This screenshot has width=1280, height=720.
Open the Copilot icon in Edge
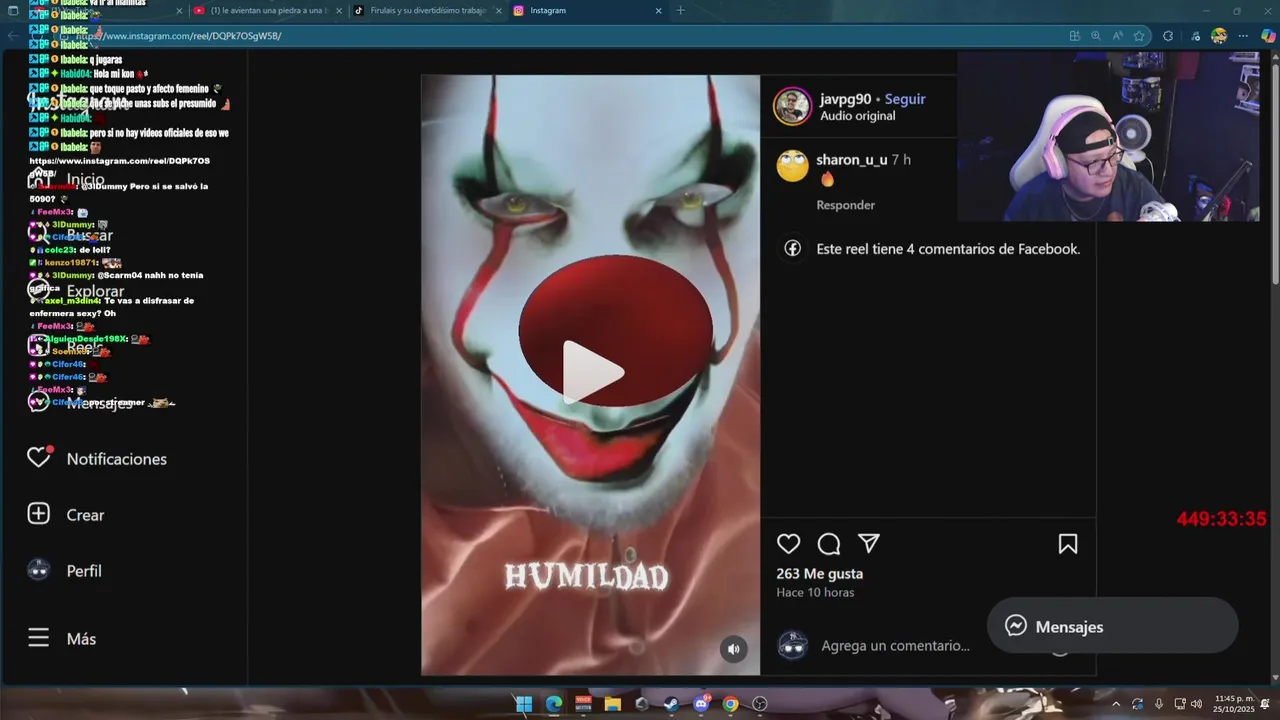(x=1268, y=36)
